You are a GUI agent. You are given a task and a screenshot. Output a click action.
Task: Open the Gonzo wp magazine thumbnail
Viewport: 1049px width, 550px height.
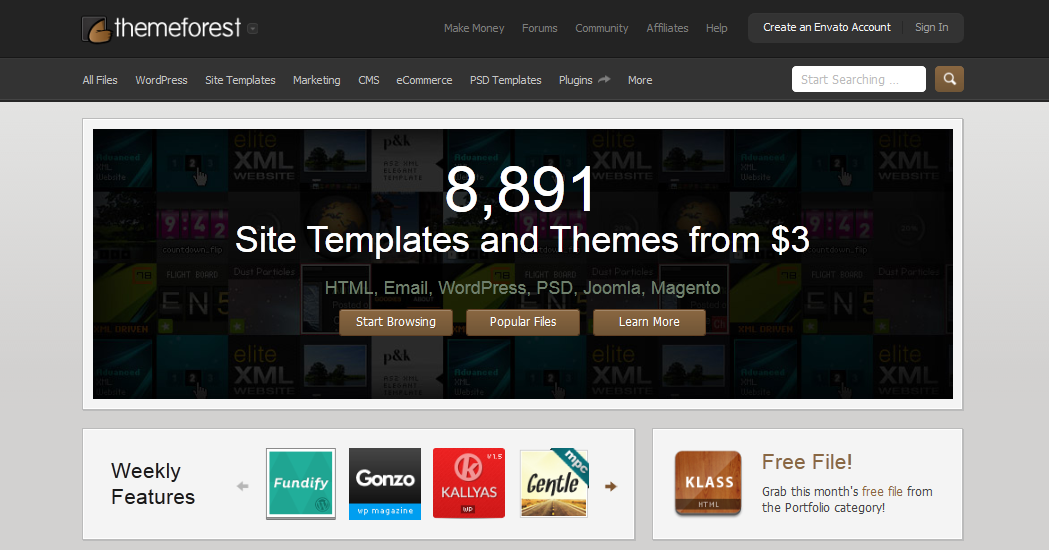pyautogui.click(x=385, y=484)
